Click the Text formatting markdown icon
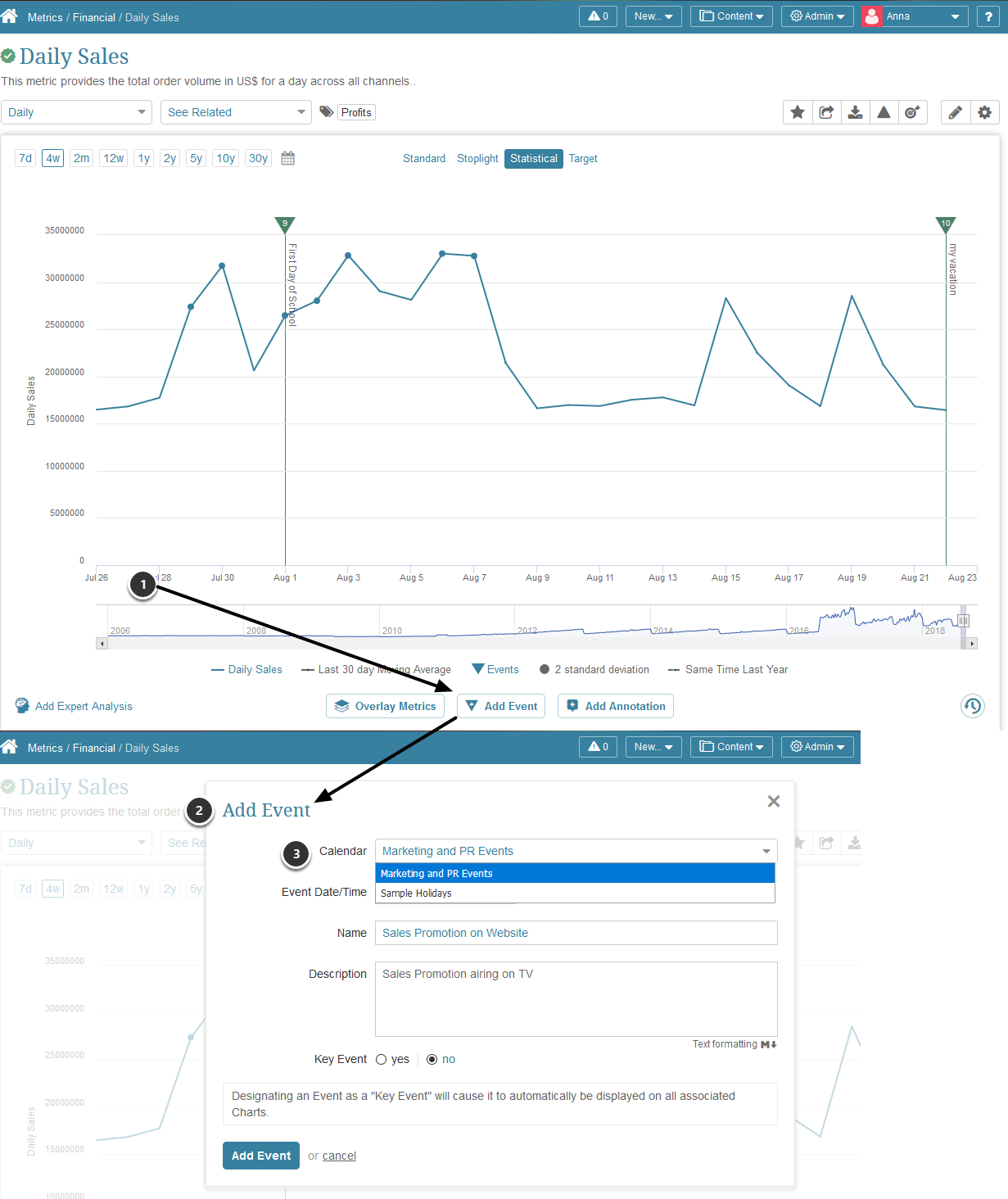This screenshot has height=1199, width=1008. coord(769,1044)
